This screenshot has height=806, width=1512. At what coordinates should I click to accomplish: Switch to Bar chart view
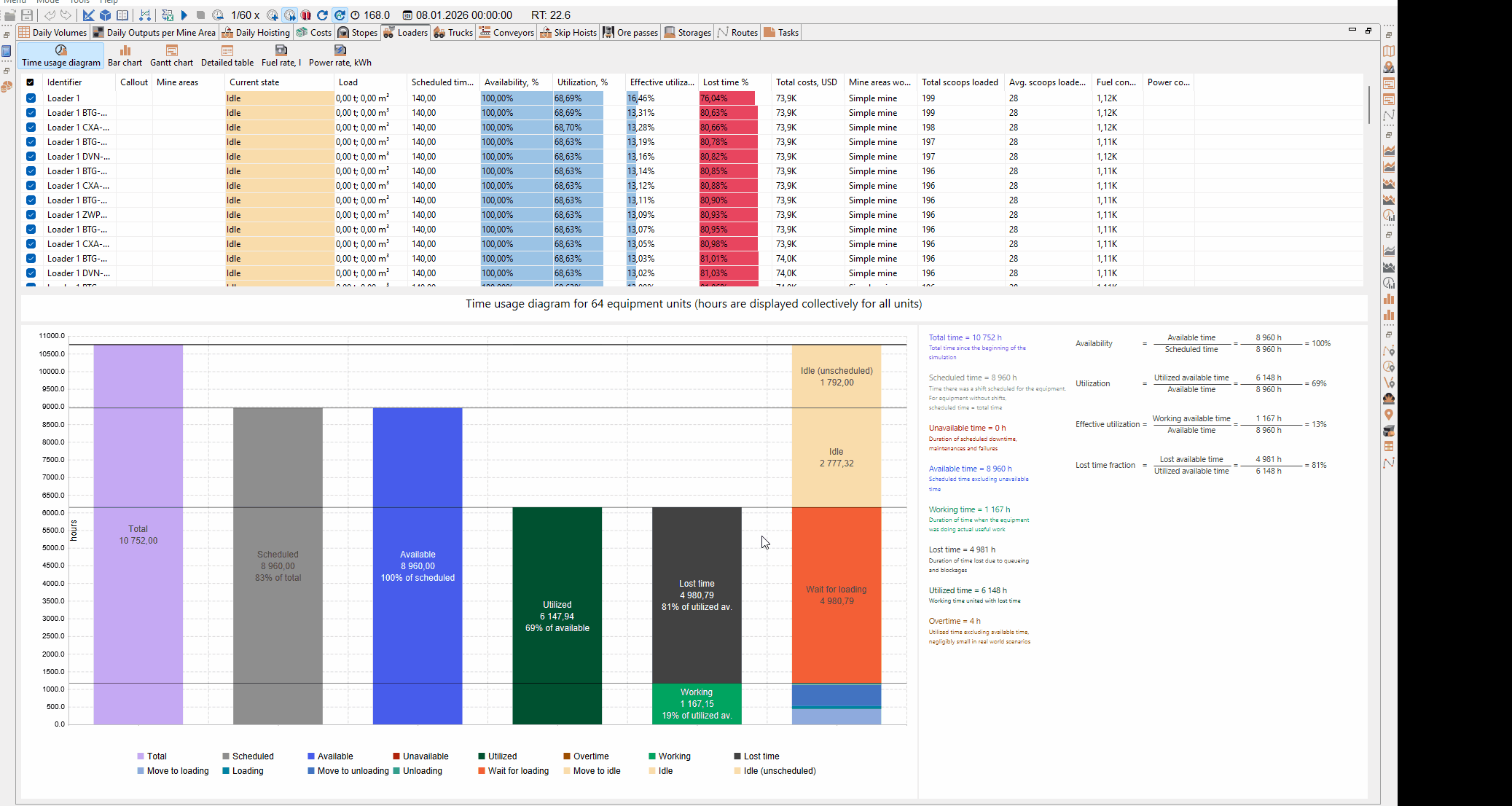(x=125, y=56)
